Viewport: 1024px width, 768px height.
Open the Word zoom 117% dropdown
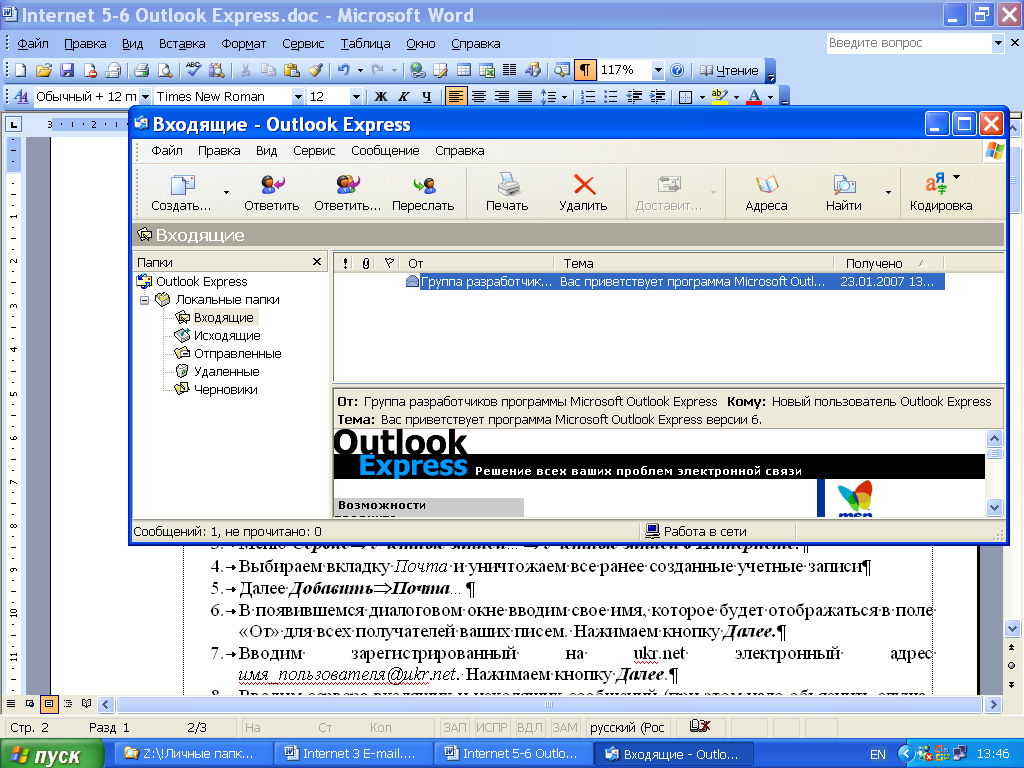point(658,70)
